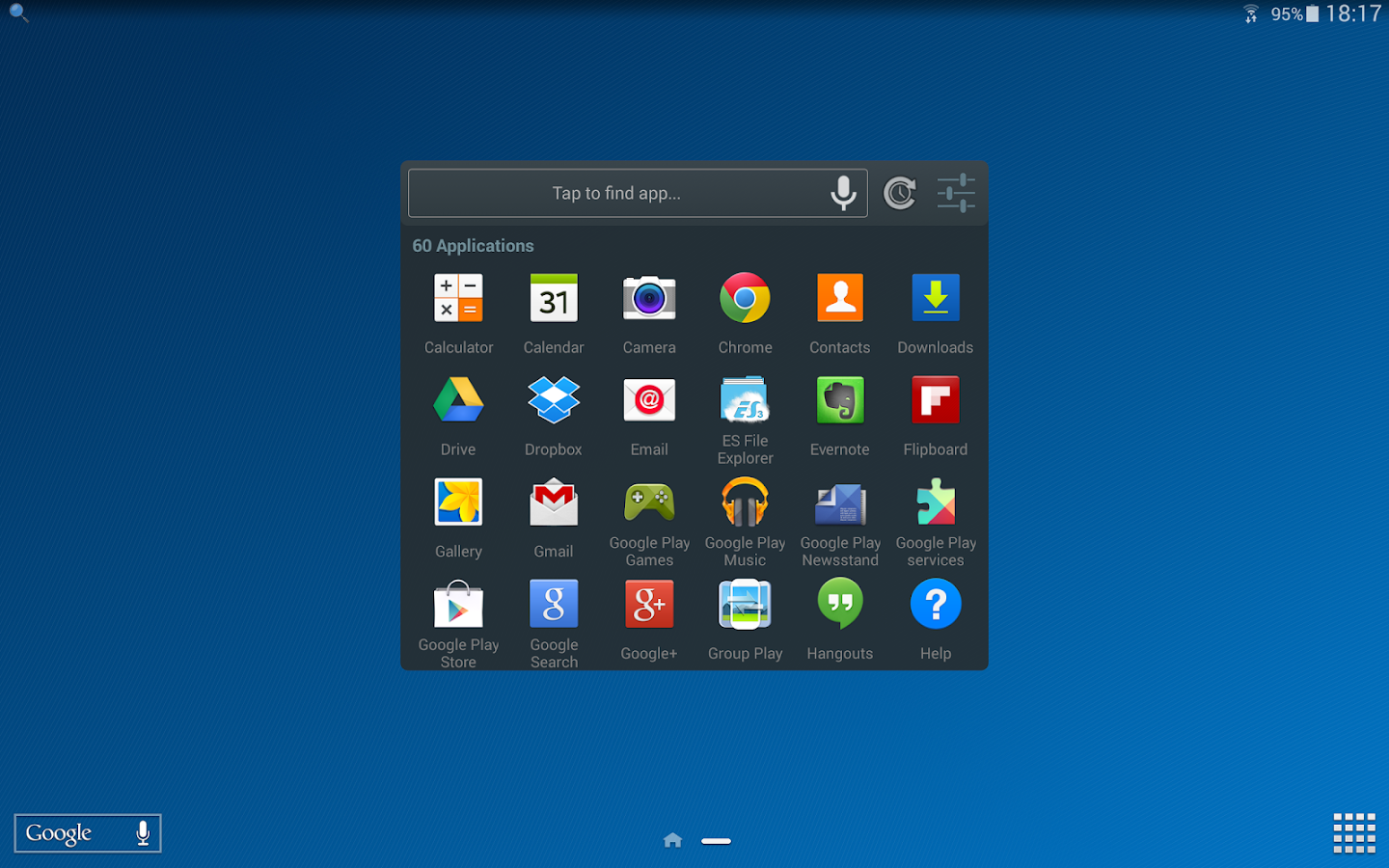Tap the Google widget microphone
1389x868 pixels.
[143, 833]
